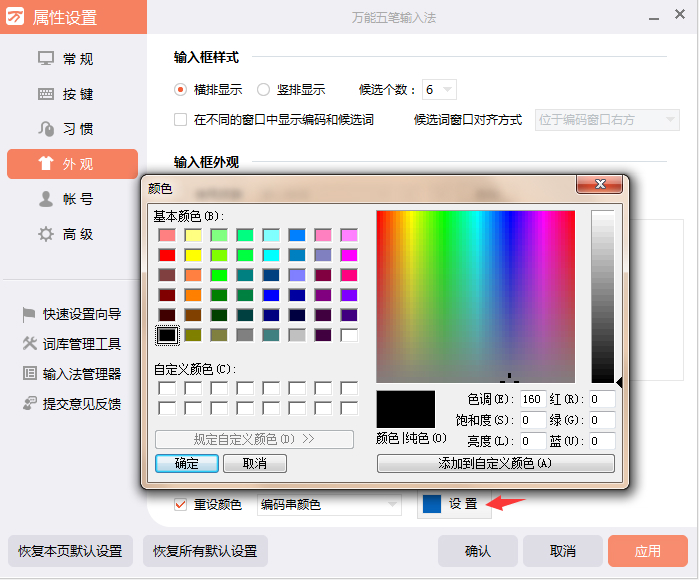Pick the selected black basic color swatch
The width and height of the screenshot is (699, 580).
(x=167, y=335)
